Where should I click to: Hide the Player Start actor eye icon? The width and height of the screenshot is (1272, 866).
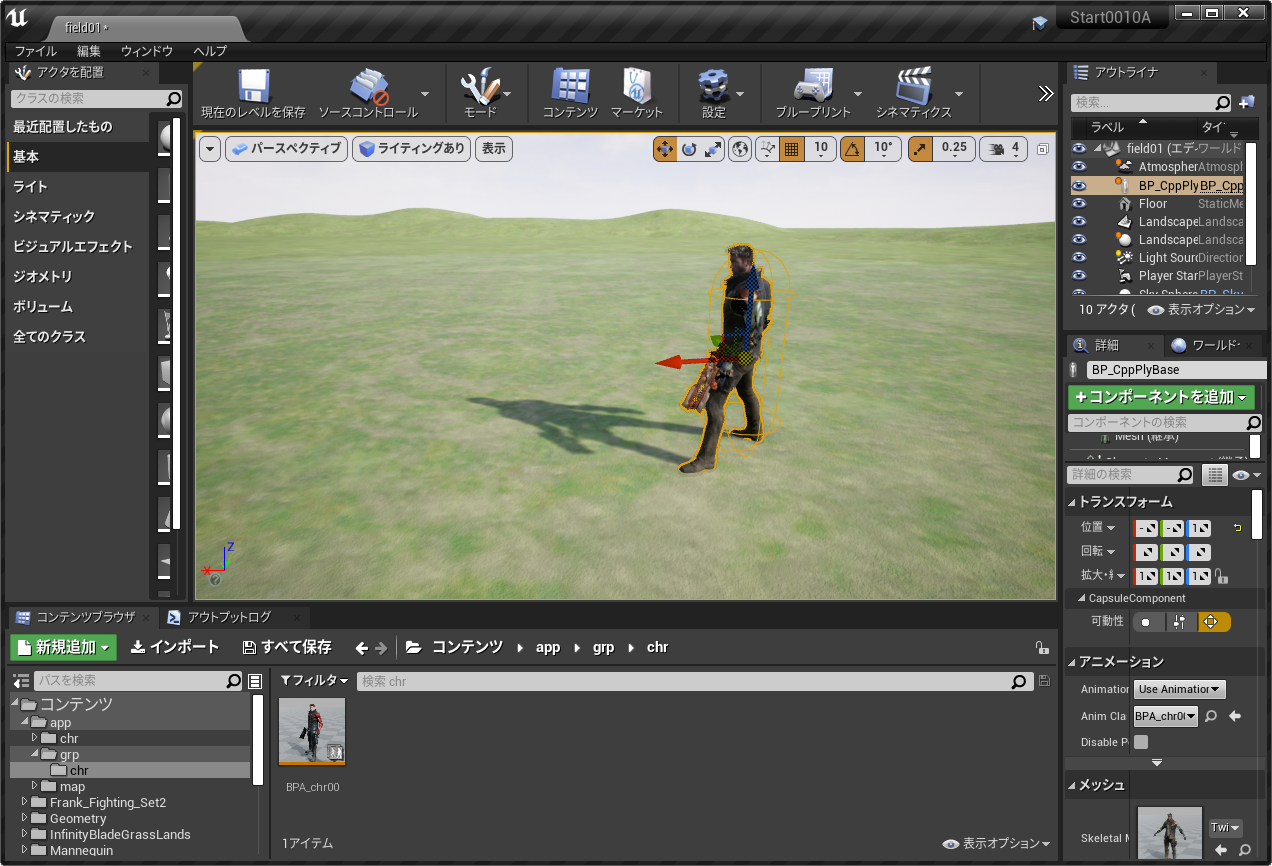(1079, 276)
